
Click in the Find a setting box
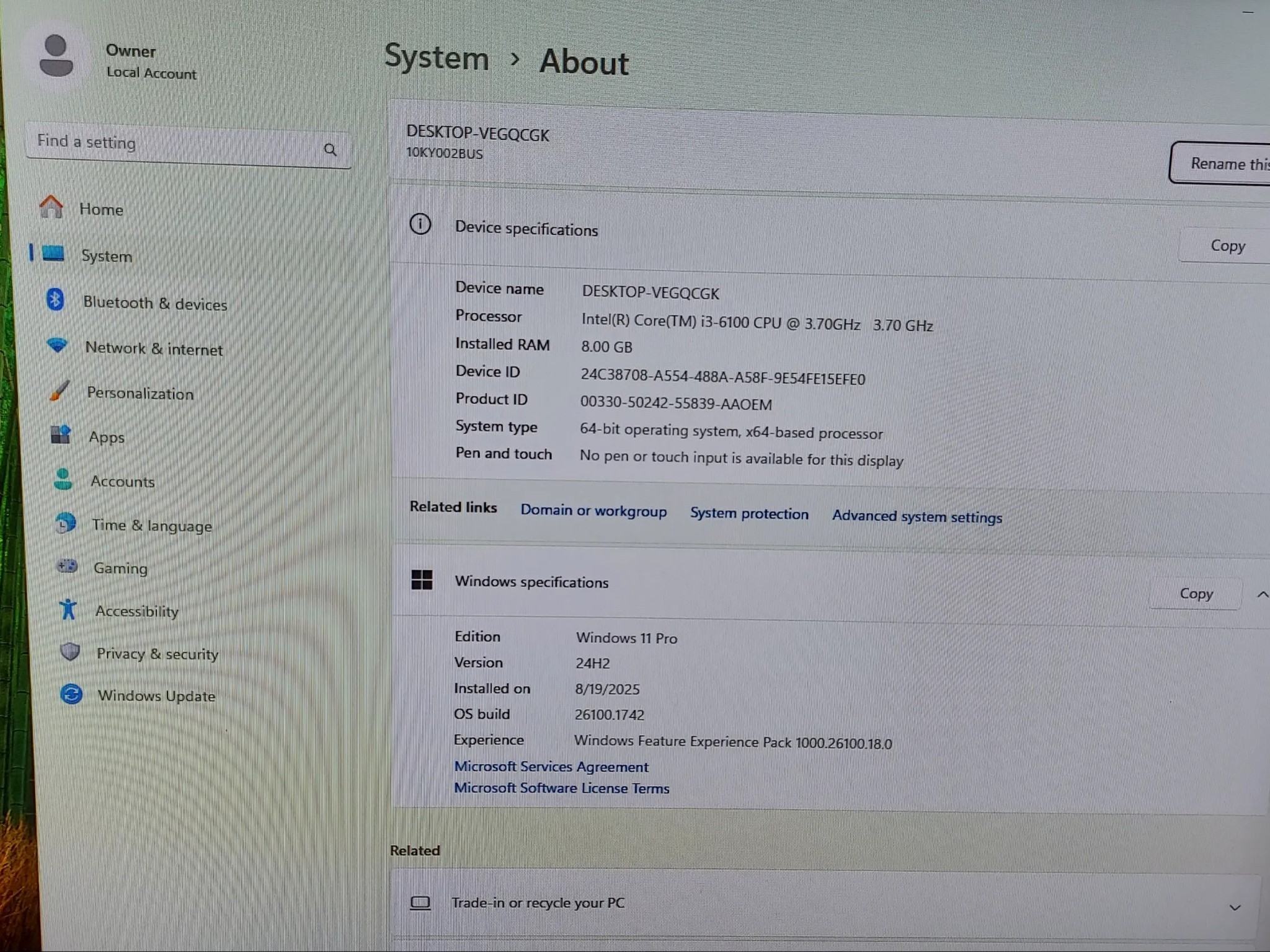(188, 146)
